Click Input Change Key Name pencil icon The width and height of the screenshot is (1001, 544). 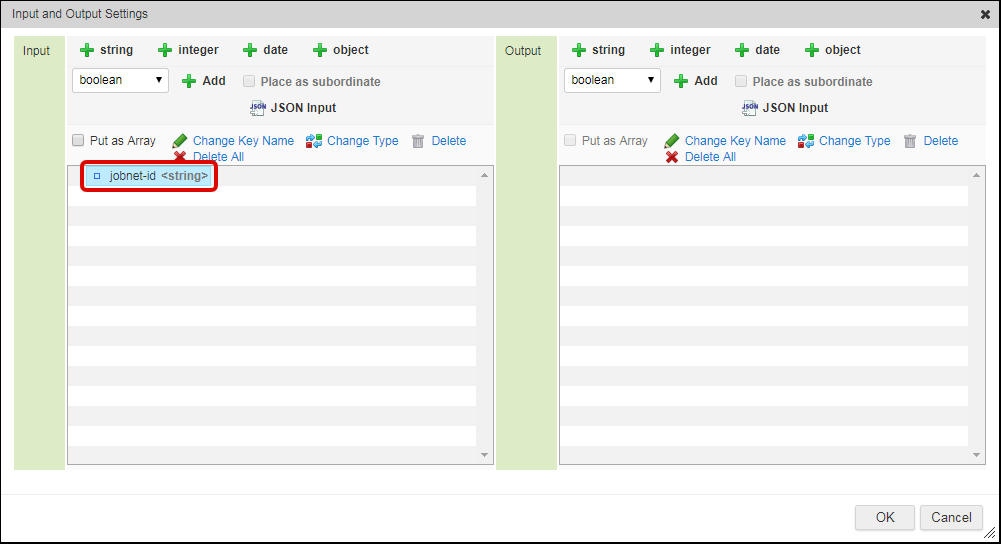(180, 141)
